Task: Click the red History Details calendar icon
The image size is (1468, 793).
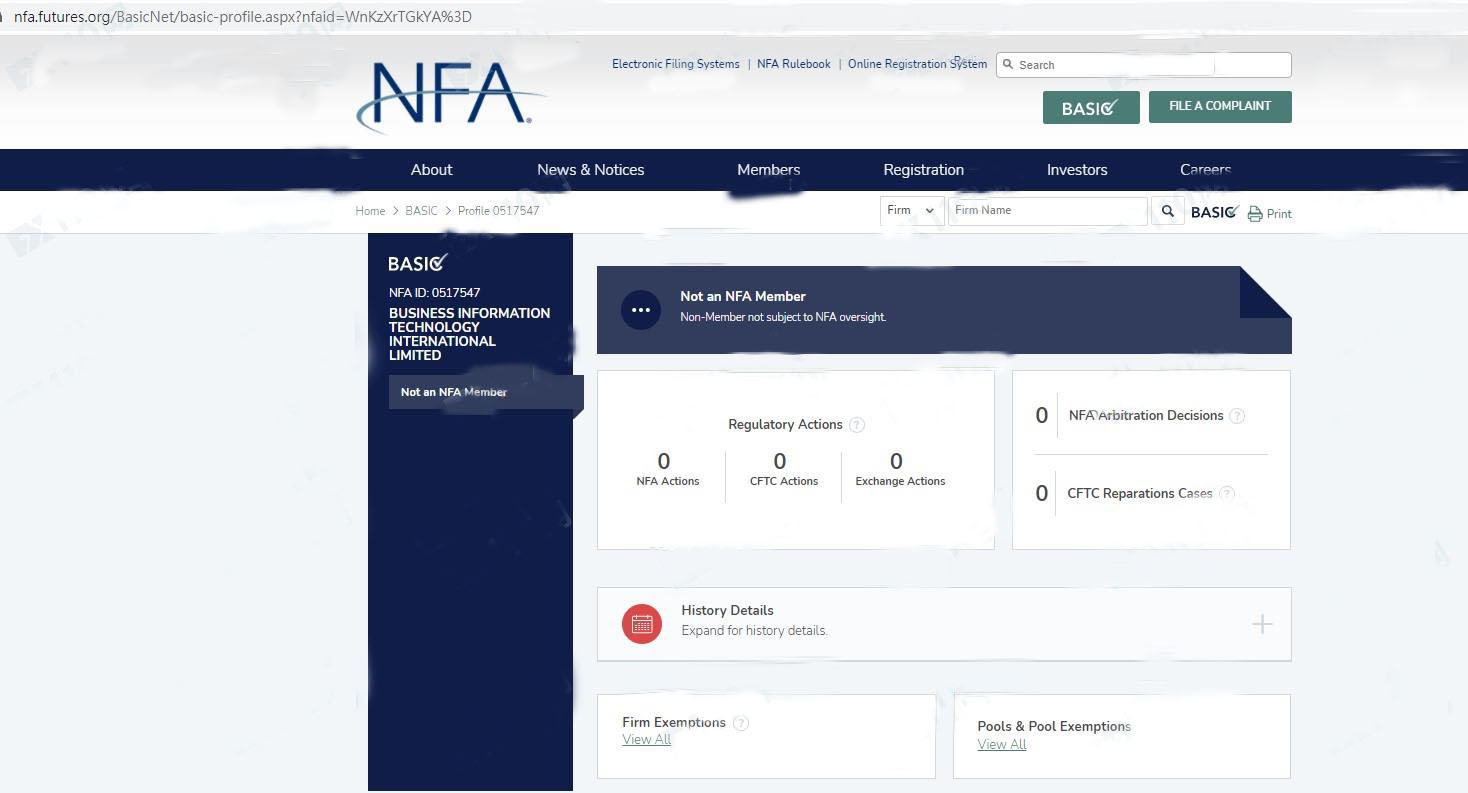Action: (x=641, y=624)
